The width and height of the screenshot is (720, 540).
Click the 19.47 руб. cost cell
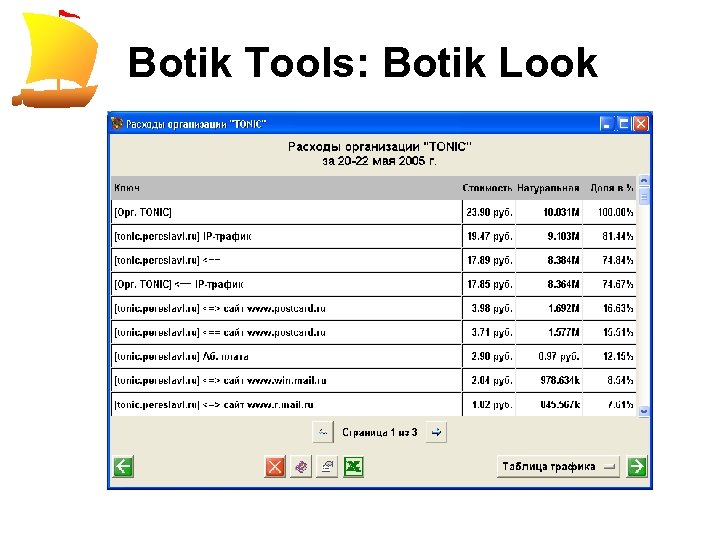[x=489, y=236]
